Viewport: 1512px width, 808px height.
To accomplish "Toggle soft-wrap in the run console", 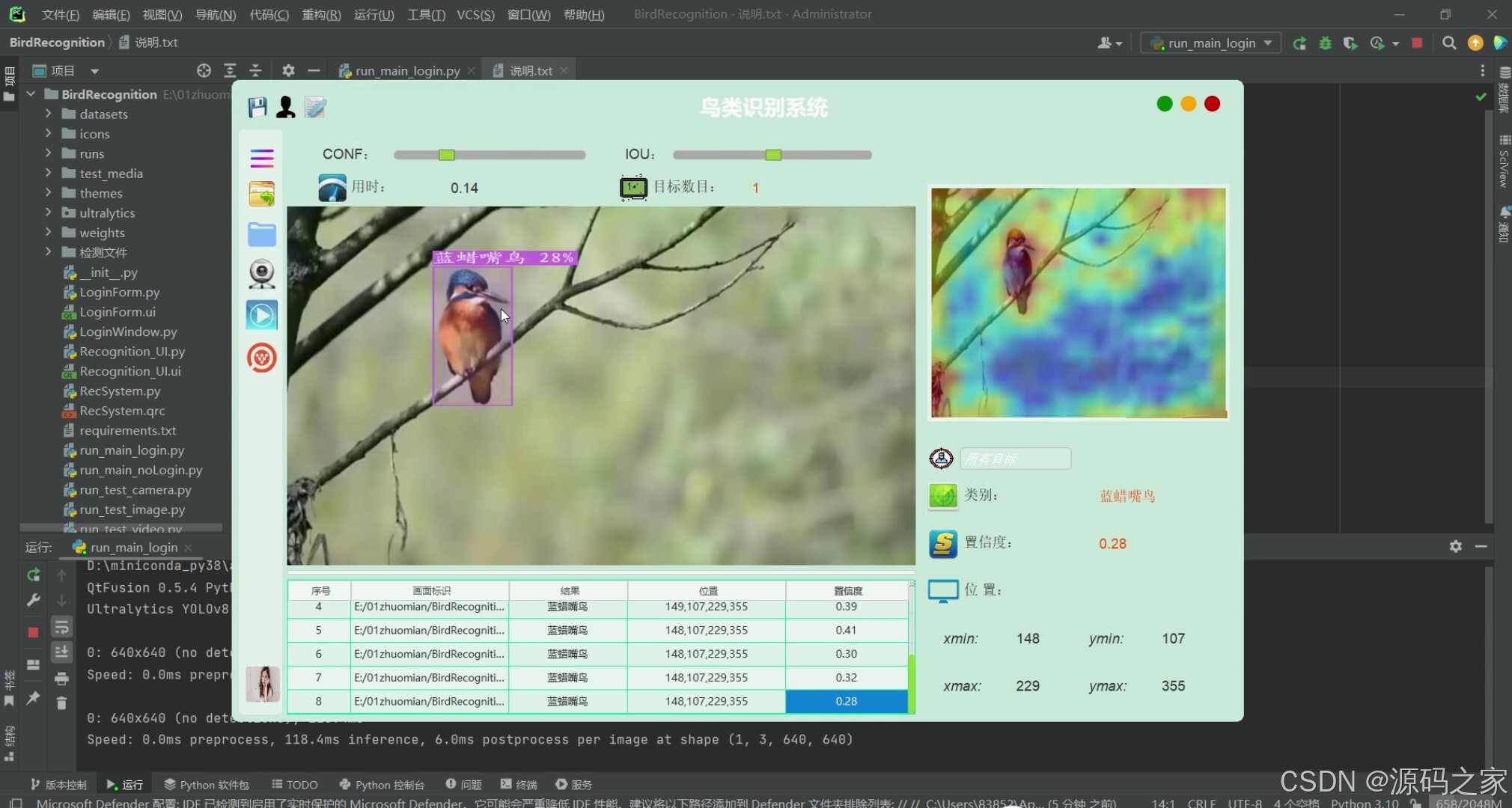I will [61, 627].
